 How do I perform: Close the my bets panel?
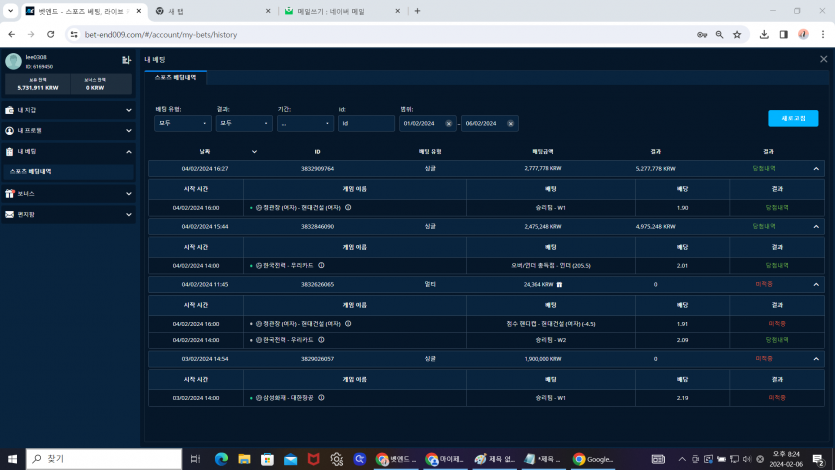823,59
